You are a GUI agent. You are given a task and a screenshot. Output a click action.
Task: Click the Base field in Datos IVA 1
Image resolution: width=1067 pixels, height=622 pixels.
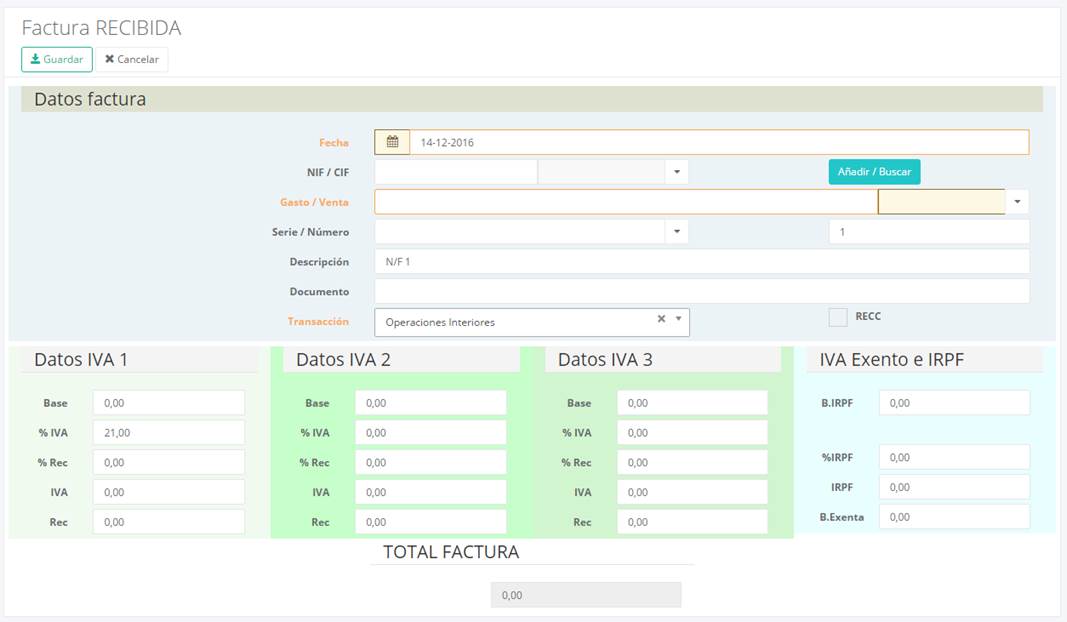point(168,402)
